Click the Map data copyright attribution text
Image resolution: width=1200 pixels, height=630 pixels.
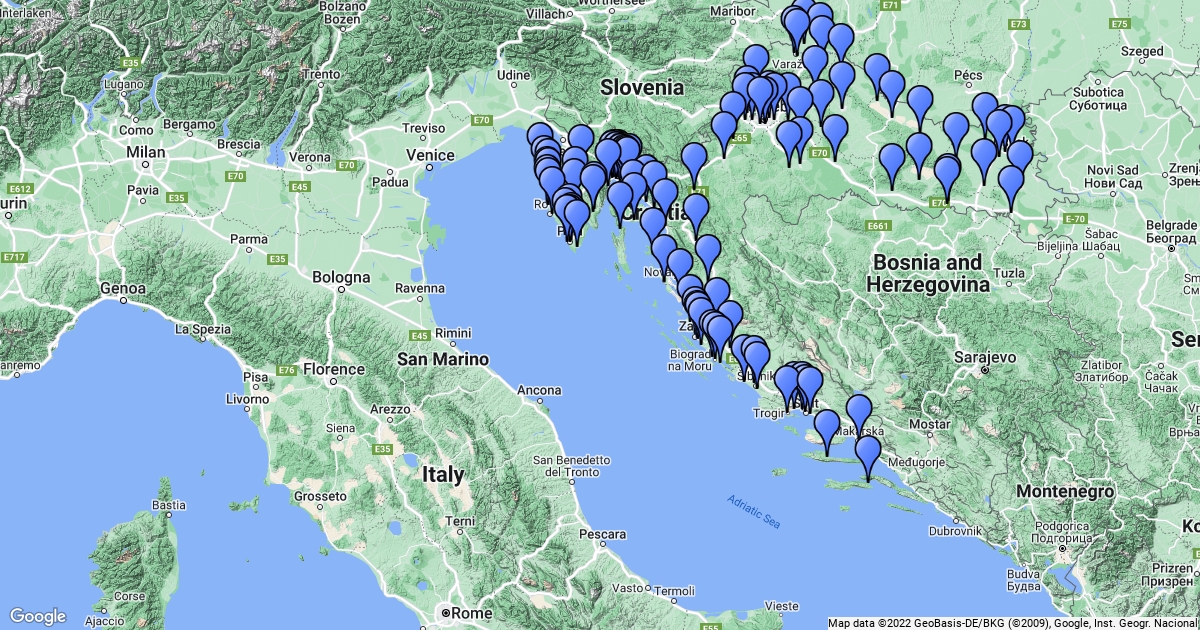[1012, 623]
